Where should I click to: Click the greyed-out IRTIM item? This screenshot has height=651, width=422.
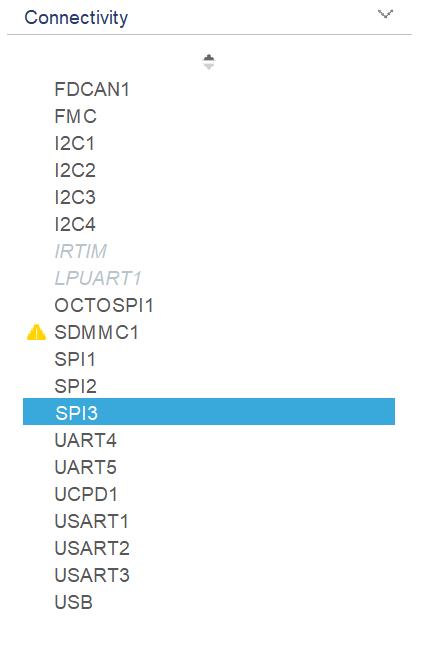coord(81,251)
